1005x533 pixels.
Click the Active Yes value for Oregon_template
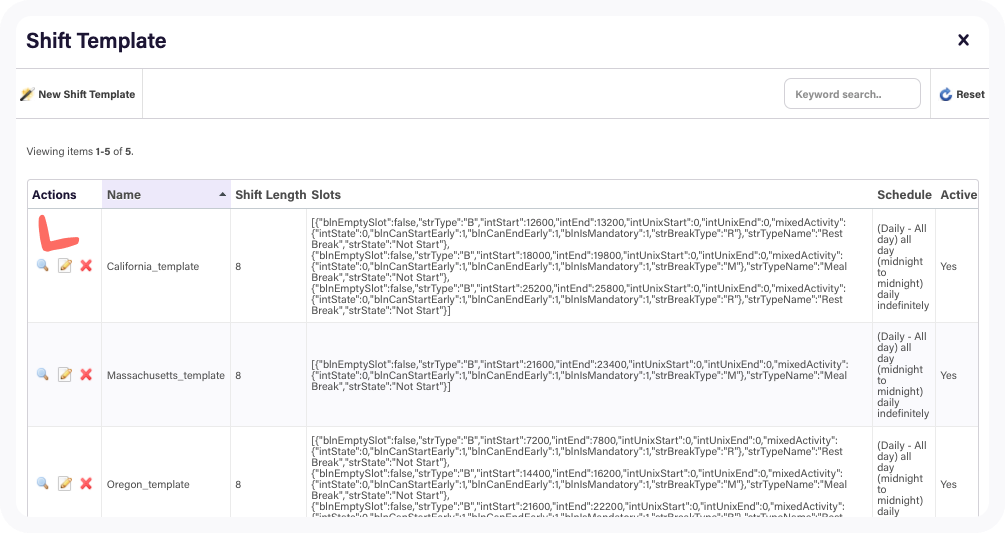tap(948, 484)
